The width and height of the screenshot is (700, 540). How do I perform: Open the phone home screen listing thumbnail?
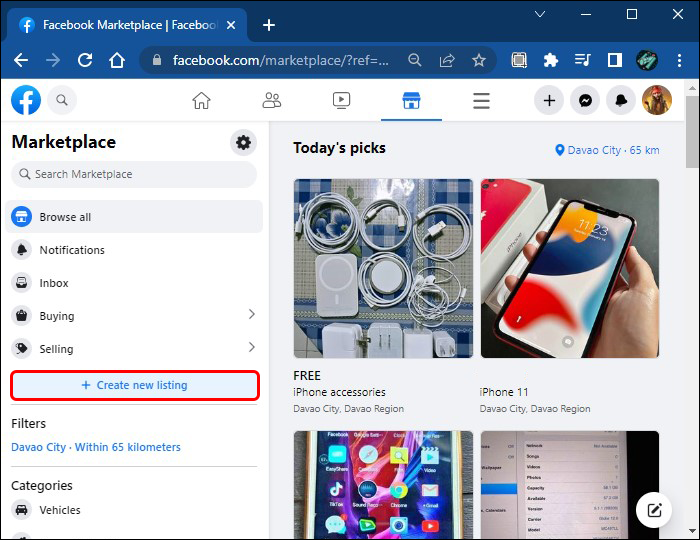click(383, 485)
